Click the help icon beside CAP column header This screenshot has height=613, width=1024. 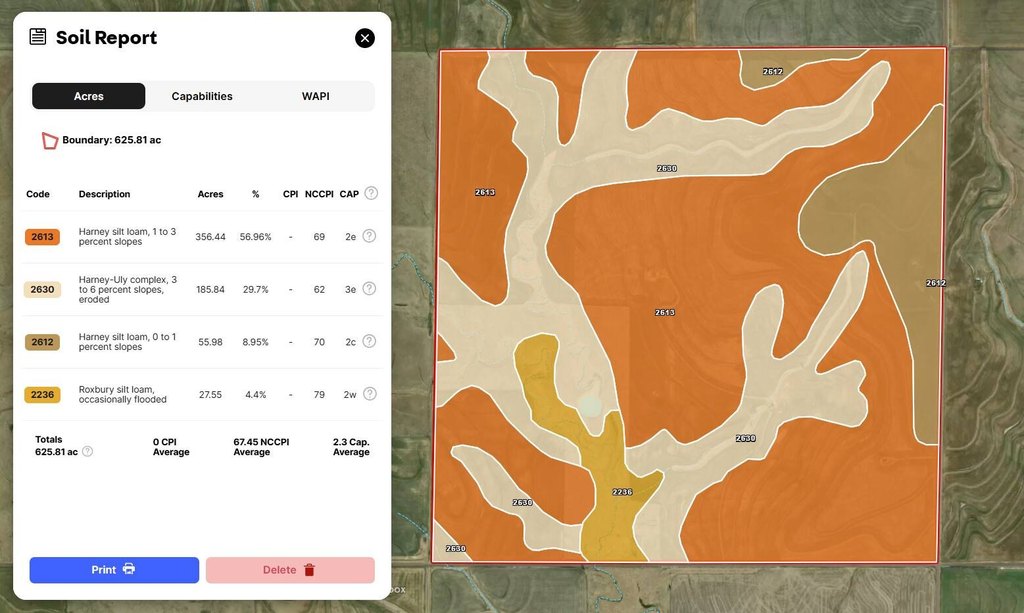point(371,193)
